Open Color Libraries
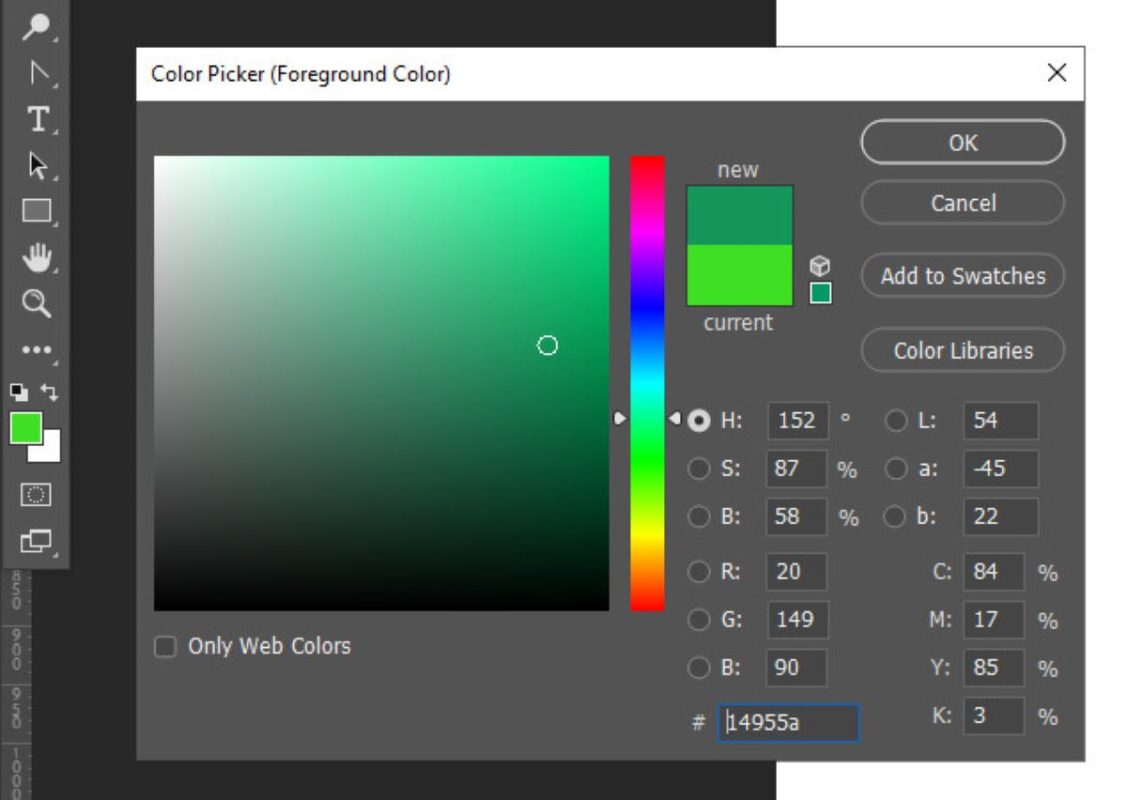Viewport: 1127px width, 800px height. point(962,351)
